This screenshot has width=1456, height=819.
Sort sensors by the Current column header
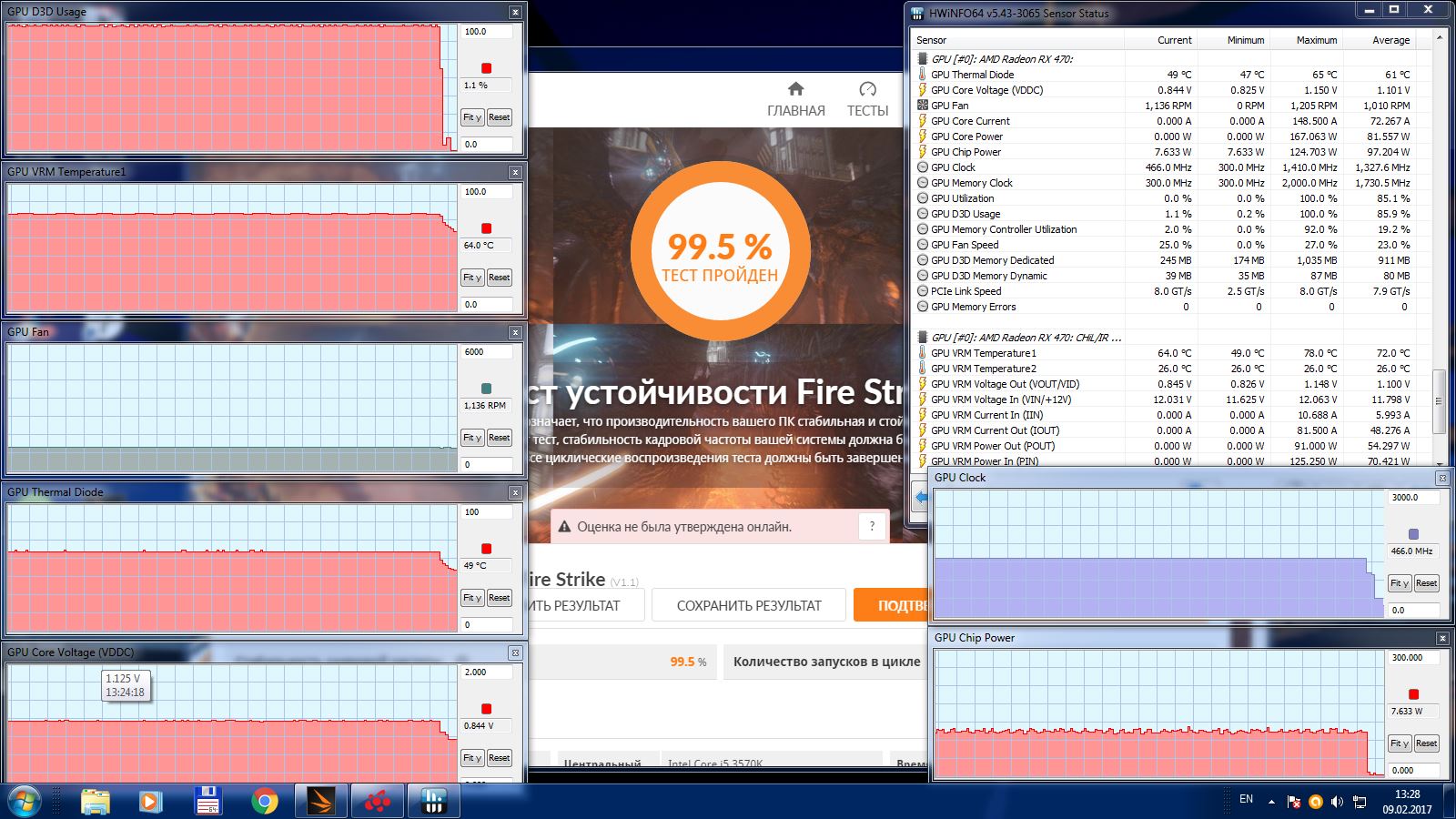pyautogui.click(x=1161, y=40)
